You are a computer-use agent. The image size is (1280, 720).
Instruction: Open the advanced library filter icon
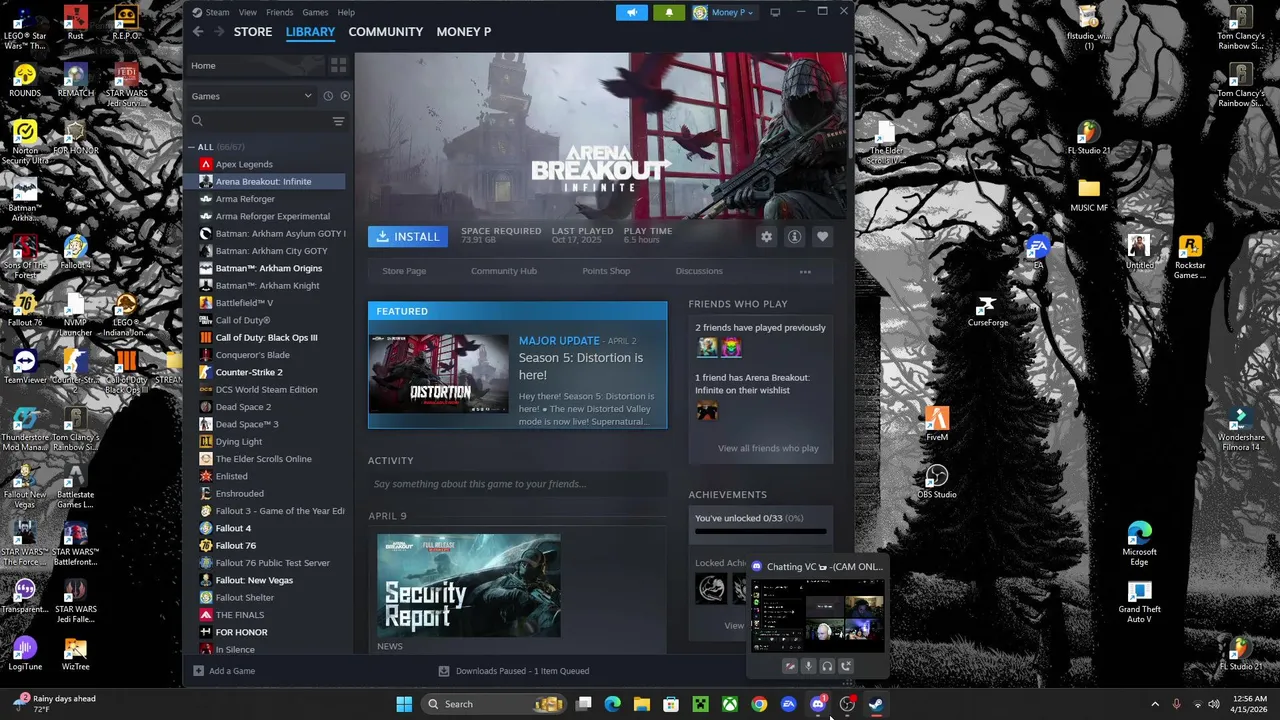click(x=338, y=121)
